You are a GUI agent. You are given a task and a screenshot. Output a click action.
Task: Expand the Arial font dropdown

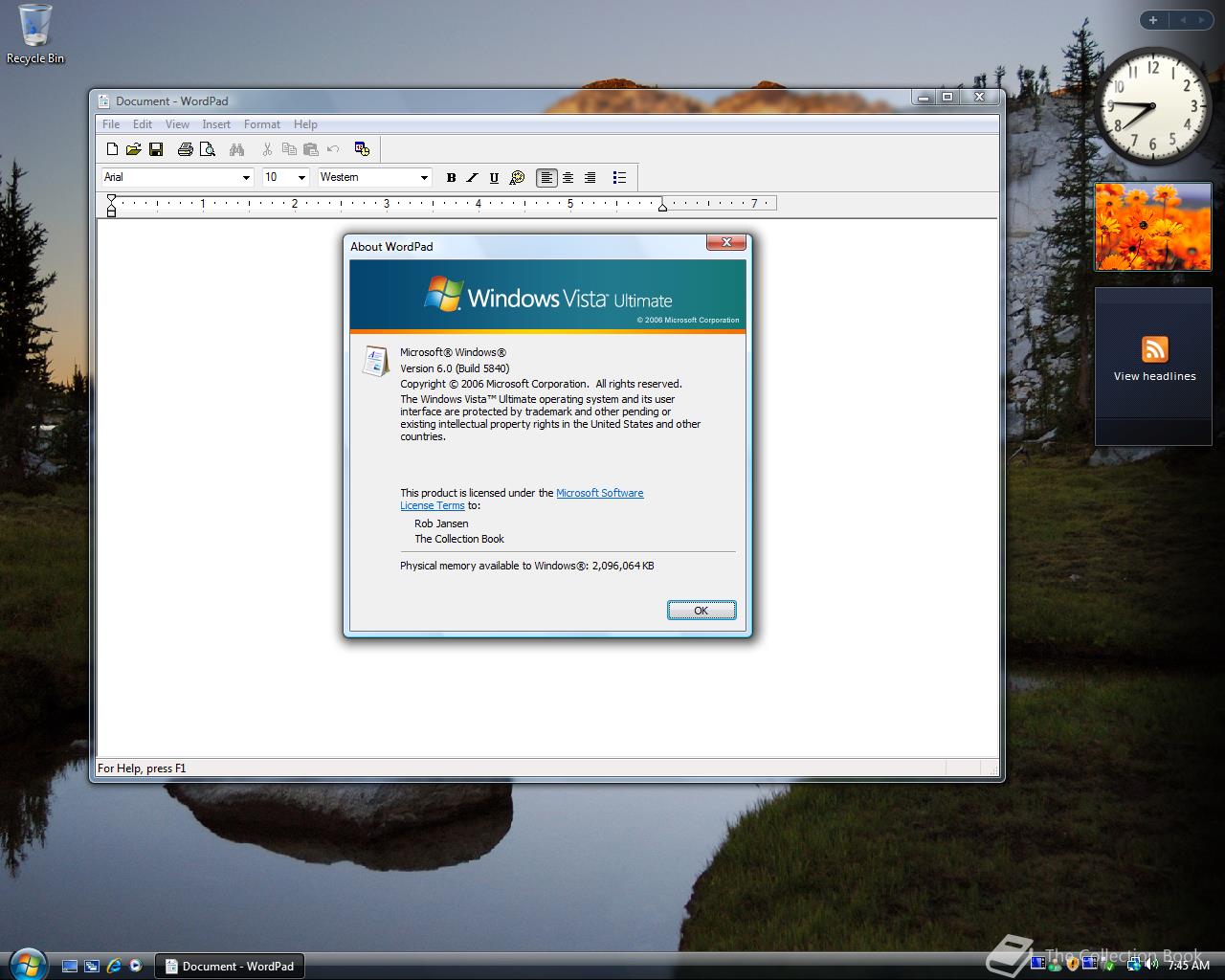coord(246,178)
